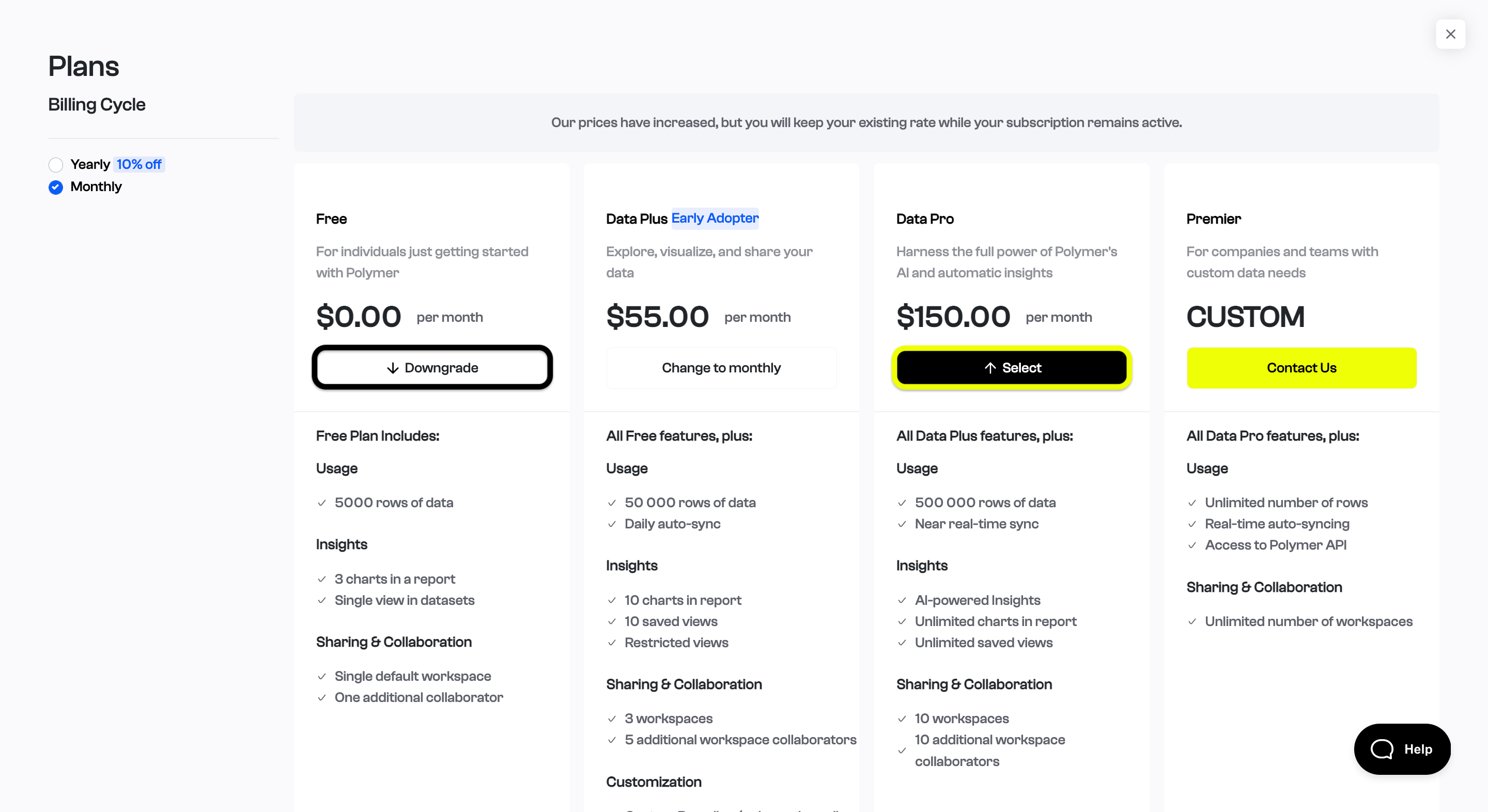
Task: Click checkmark beside Unlimited number of rows
Action: (x=1191, y=503)
